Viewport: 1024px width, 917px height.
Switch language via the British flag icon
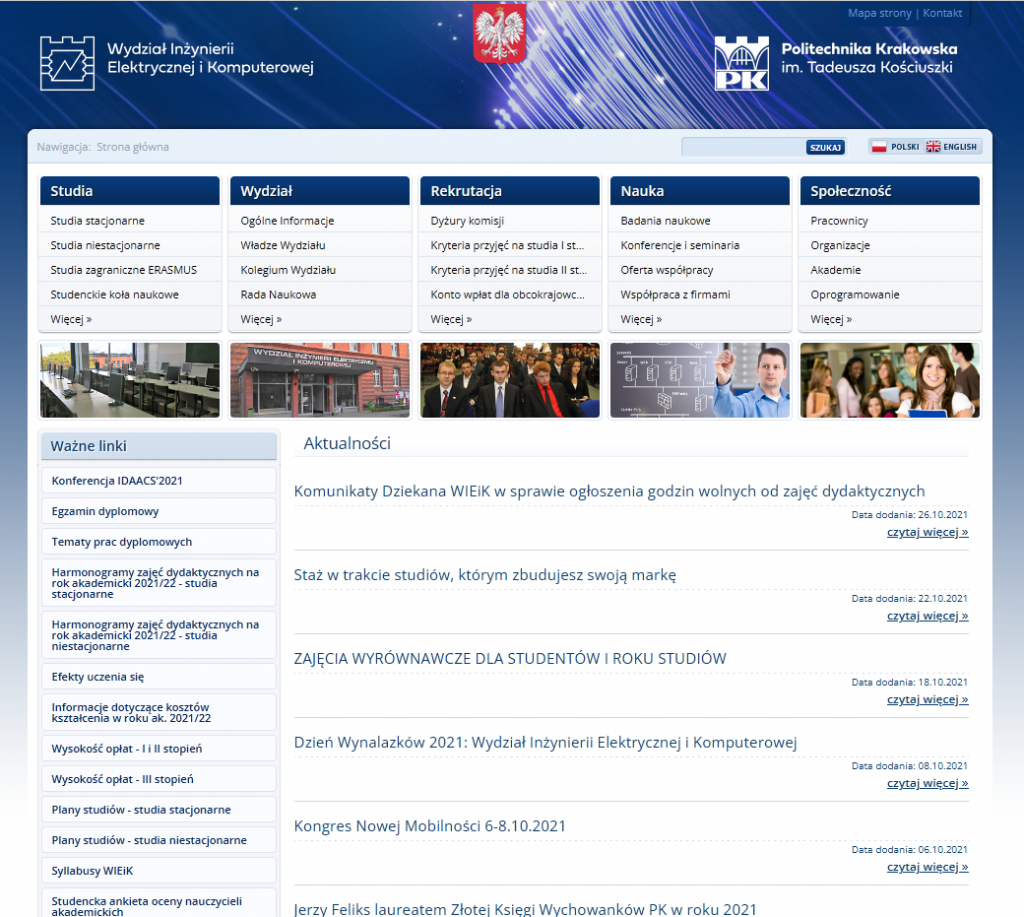coord(933,147)
